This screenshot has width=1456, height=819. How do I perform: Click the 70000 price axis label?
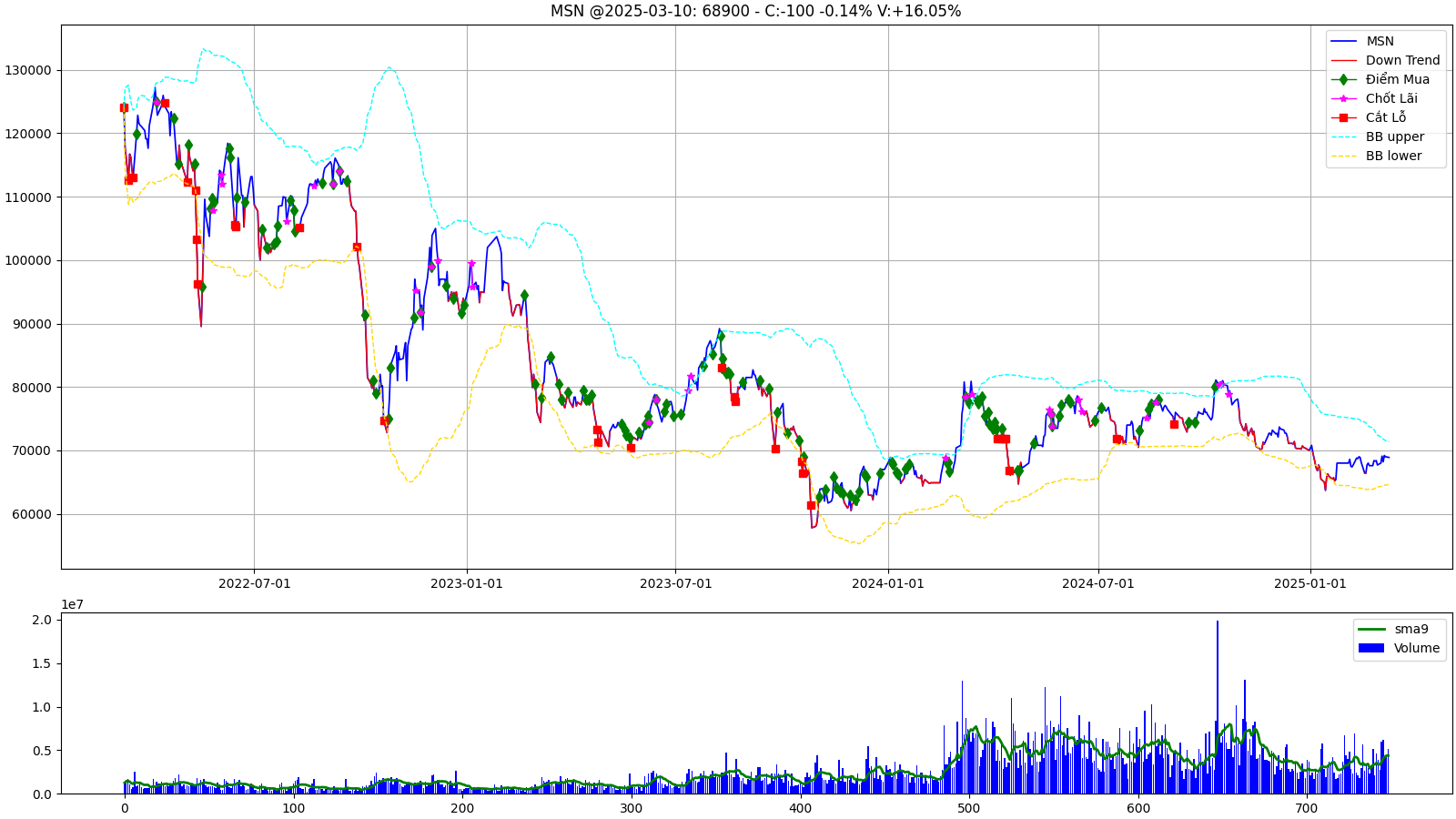[x=32, y=451]
